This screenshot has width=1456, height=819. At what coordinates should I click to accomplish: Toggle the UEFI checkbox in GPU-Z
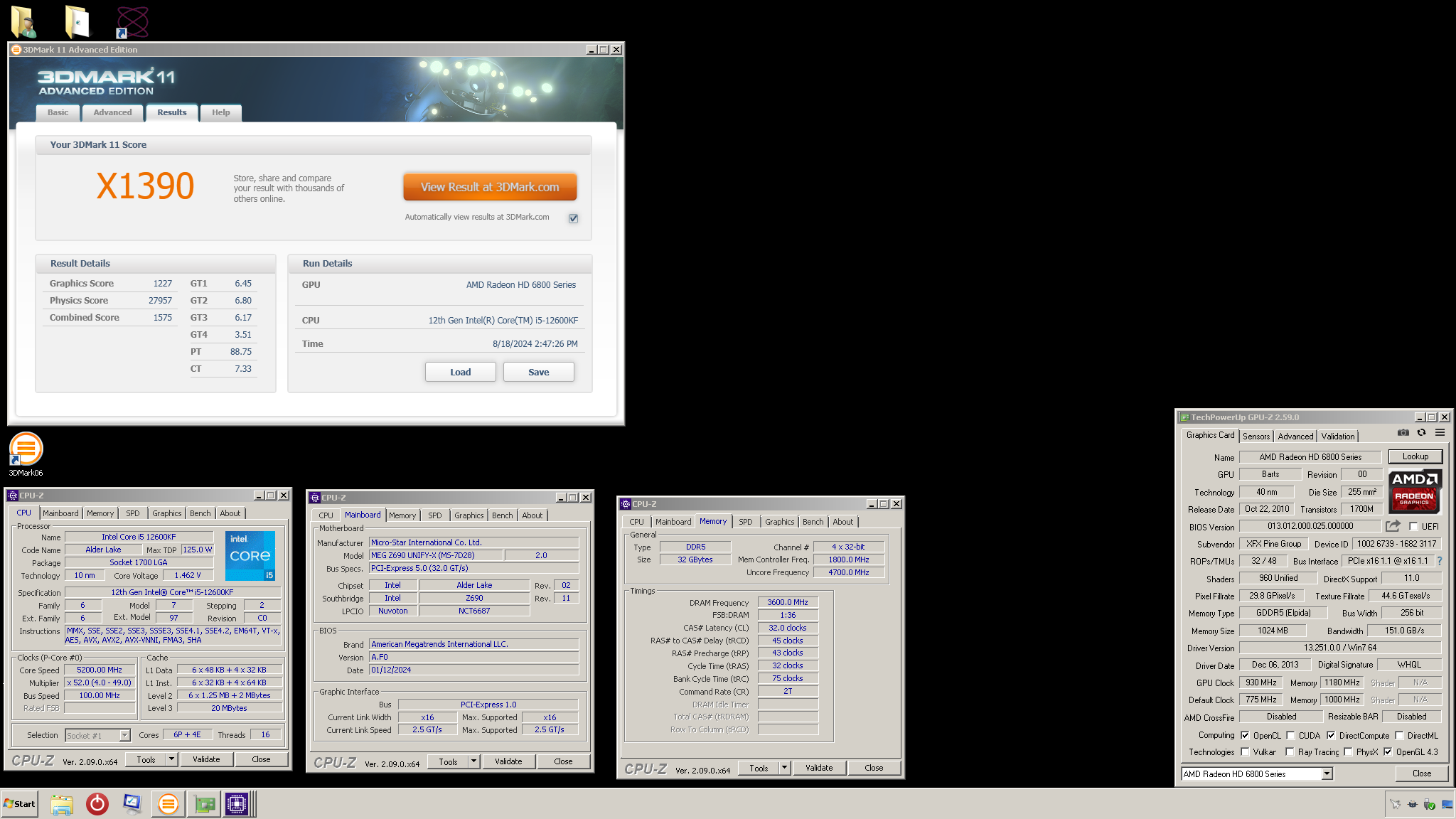(x=1413, y=527)
